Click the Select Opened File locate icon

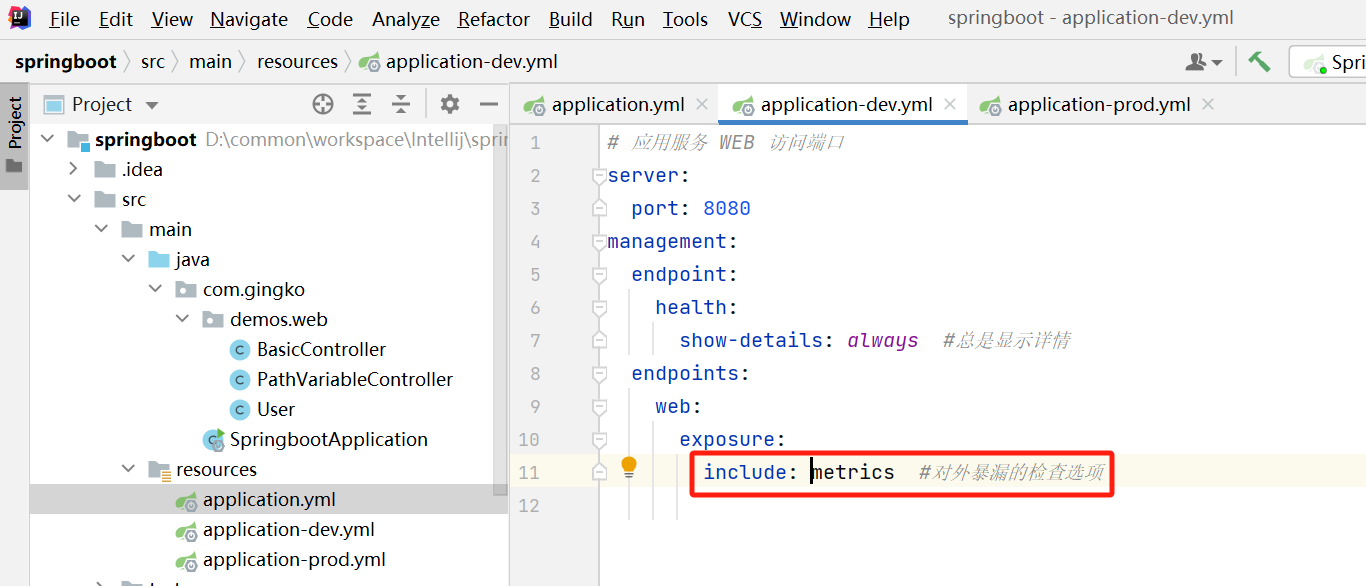(x=322, y=104)
